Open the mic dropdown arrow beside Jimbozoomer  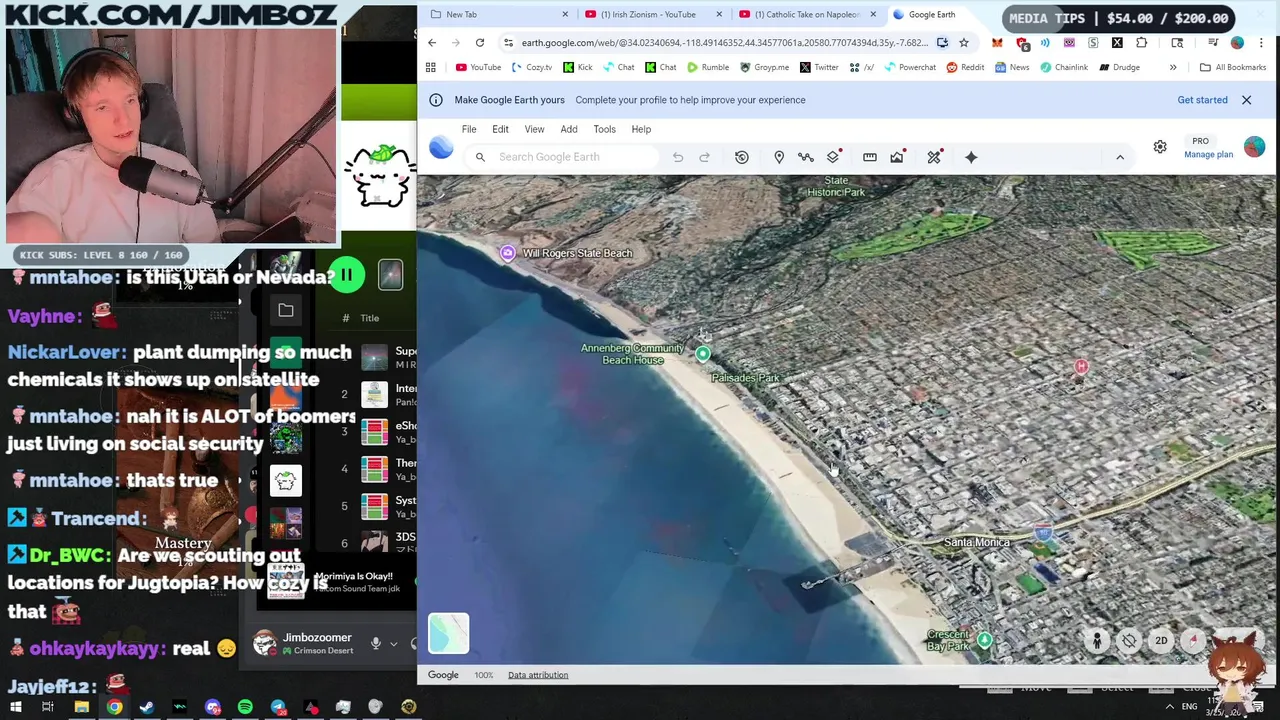click(393, 645)
